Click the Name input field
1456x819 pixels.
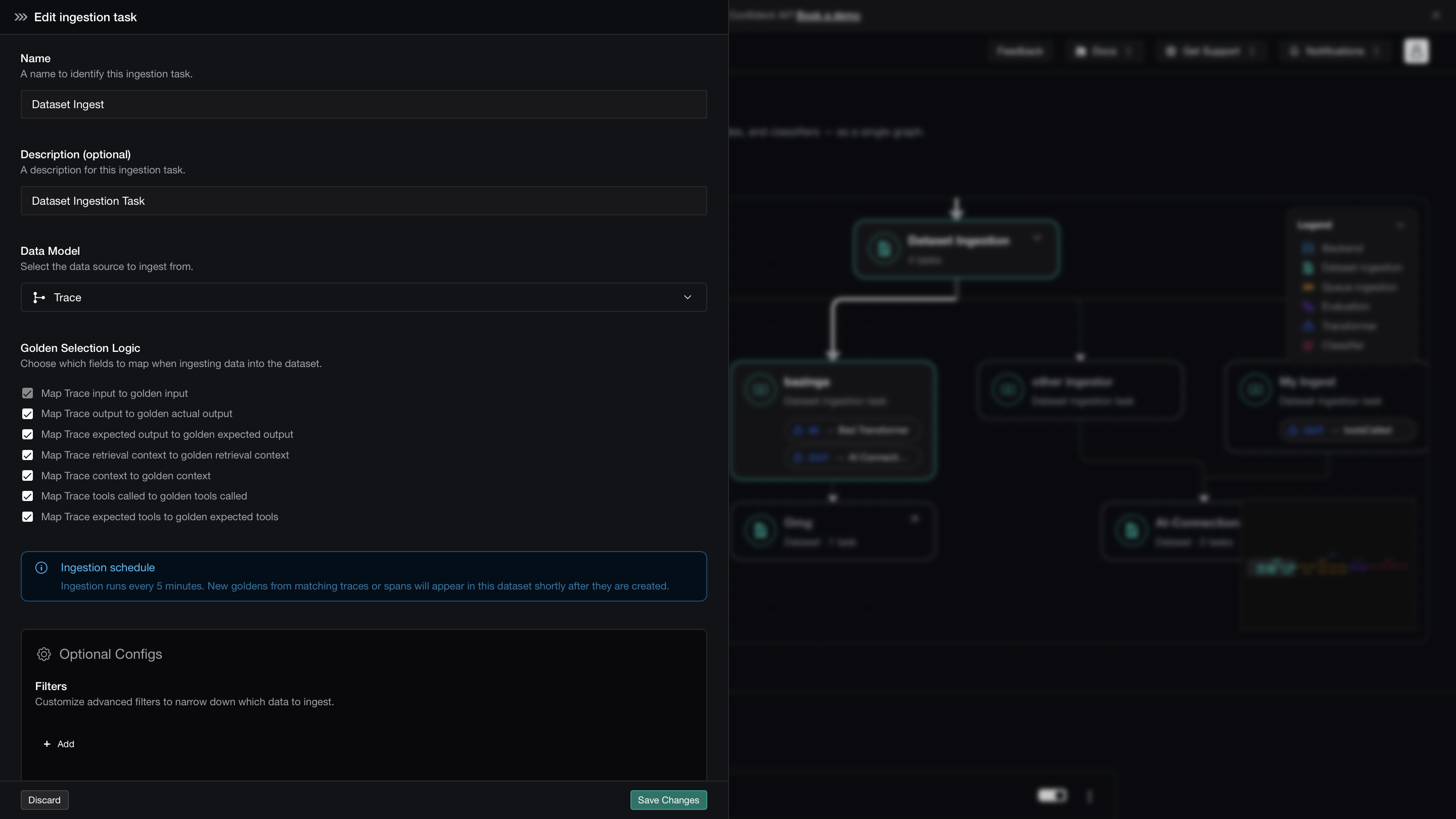(x=363, y=105)
